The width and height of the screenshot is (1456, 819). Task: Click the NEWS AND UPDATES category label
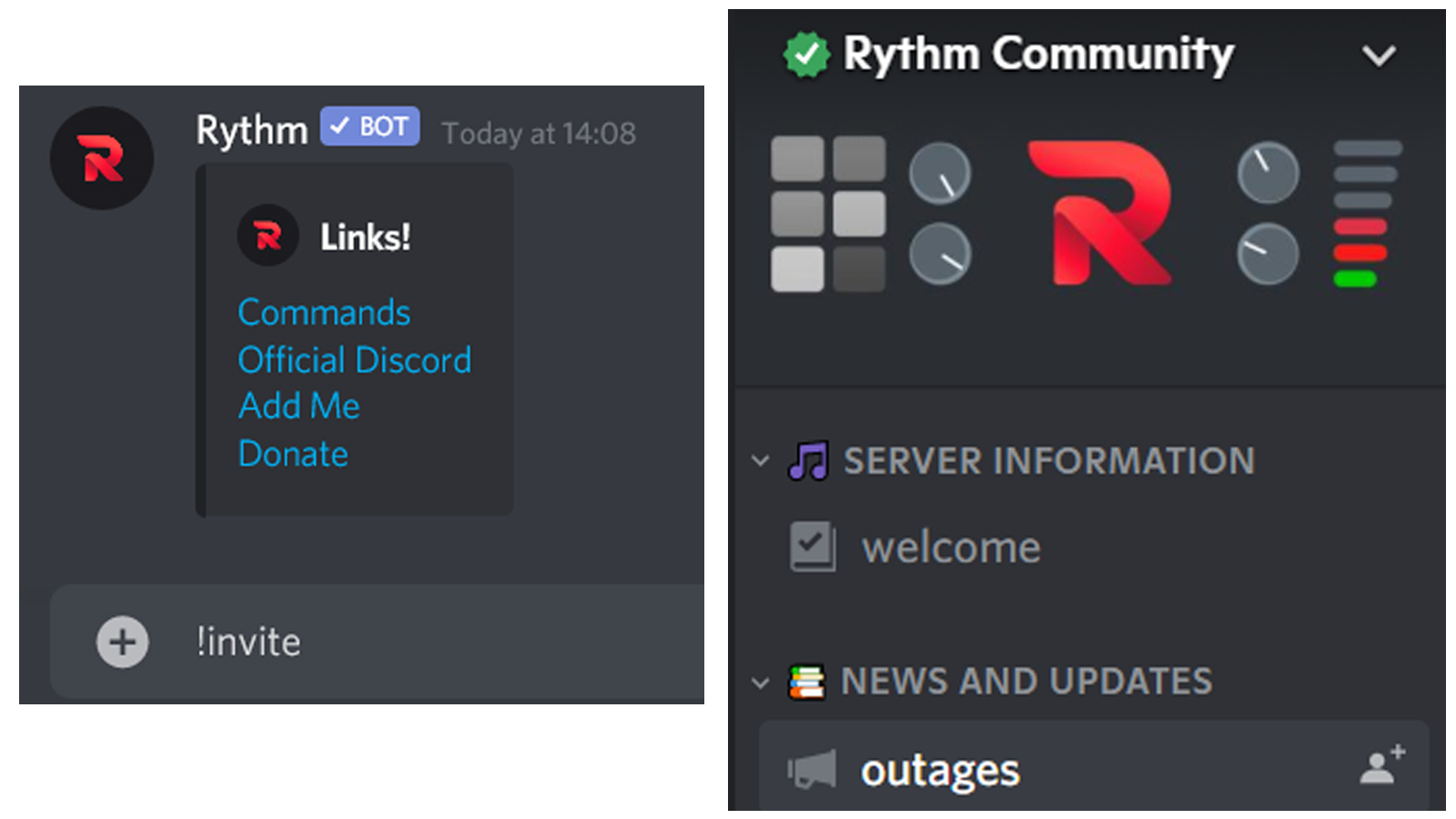(1026, 682)
